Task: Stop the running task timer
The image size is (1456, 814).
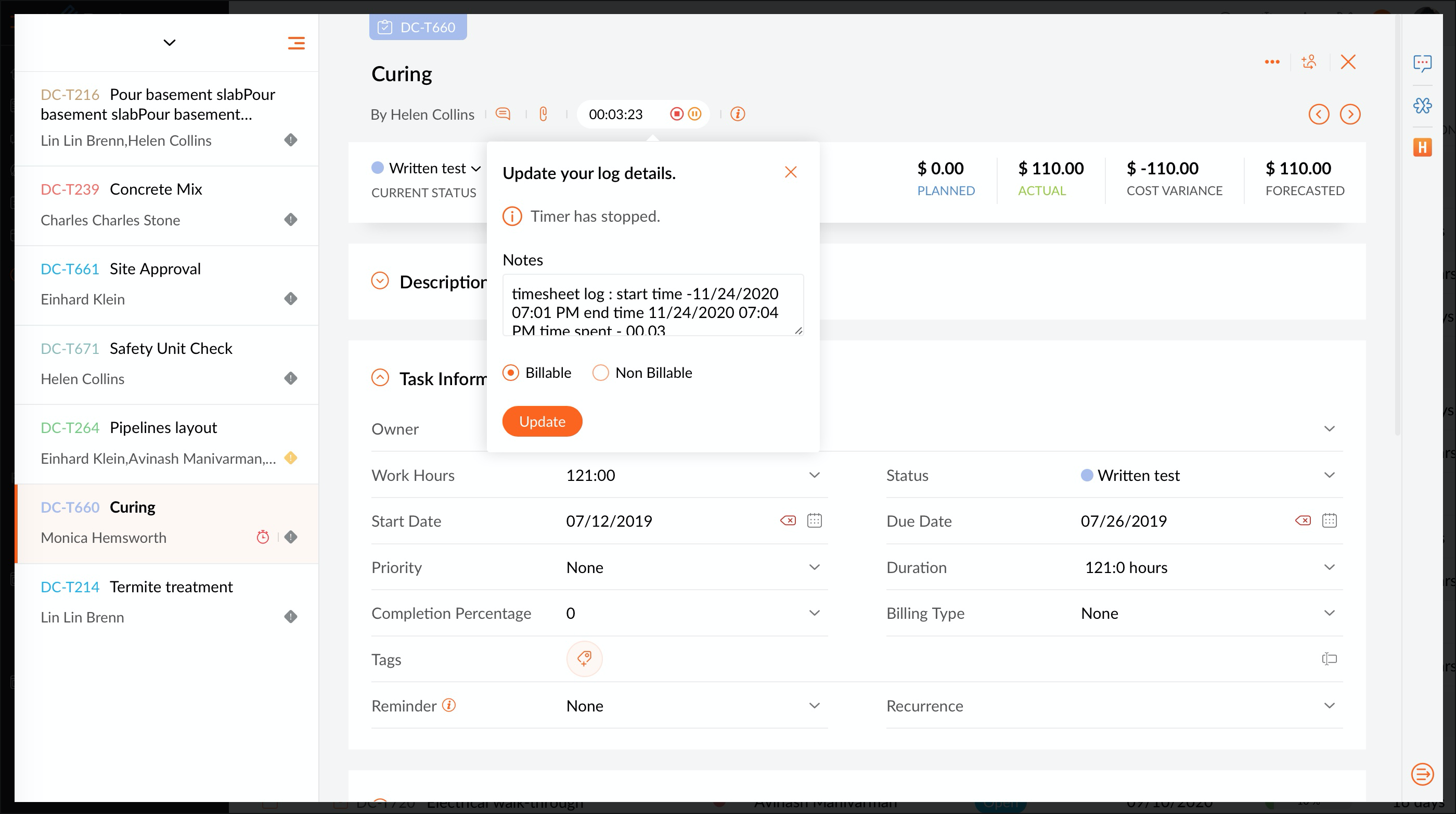Action: click(x=677, y=115)
